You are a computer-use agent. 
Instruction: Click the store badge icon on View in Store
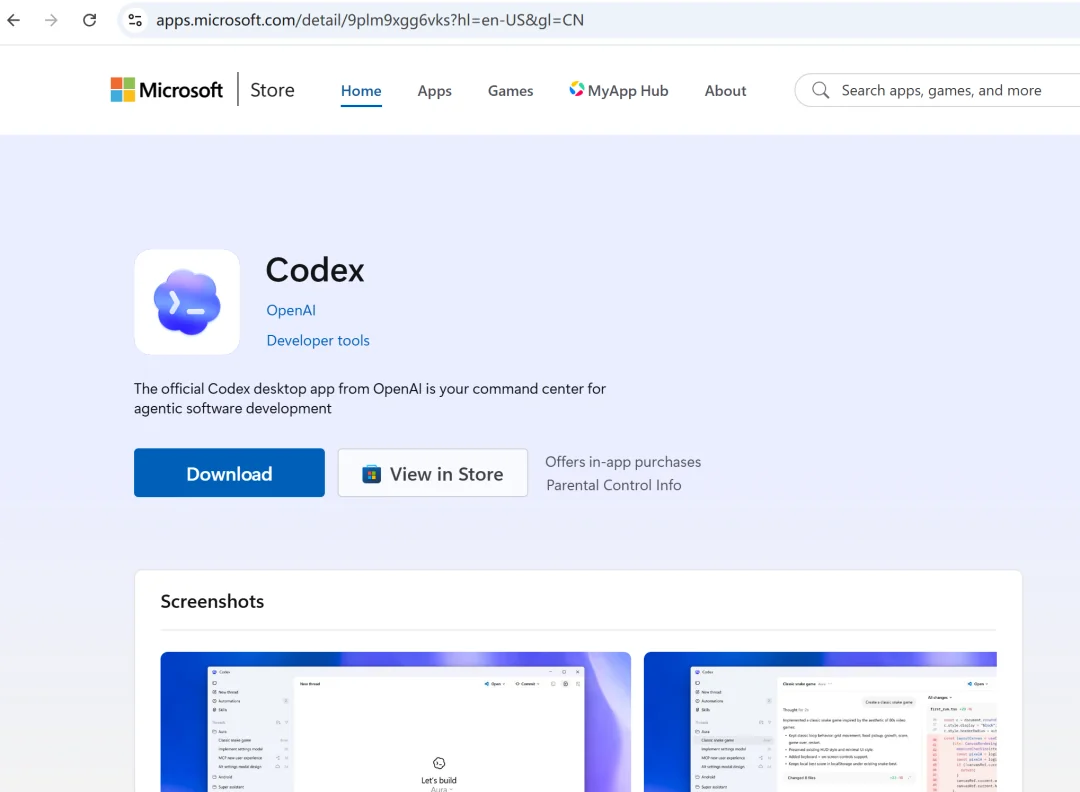pyautogui.click(x=372, y=474)
